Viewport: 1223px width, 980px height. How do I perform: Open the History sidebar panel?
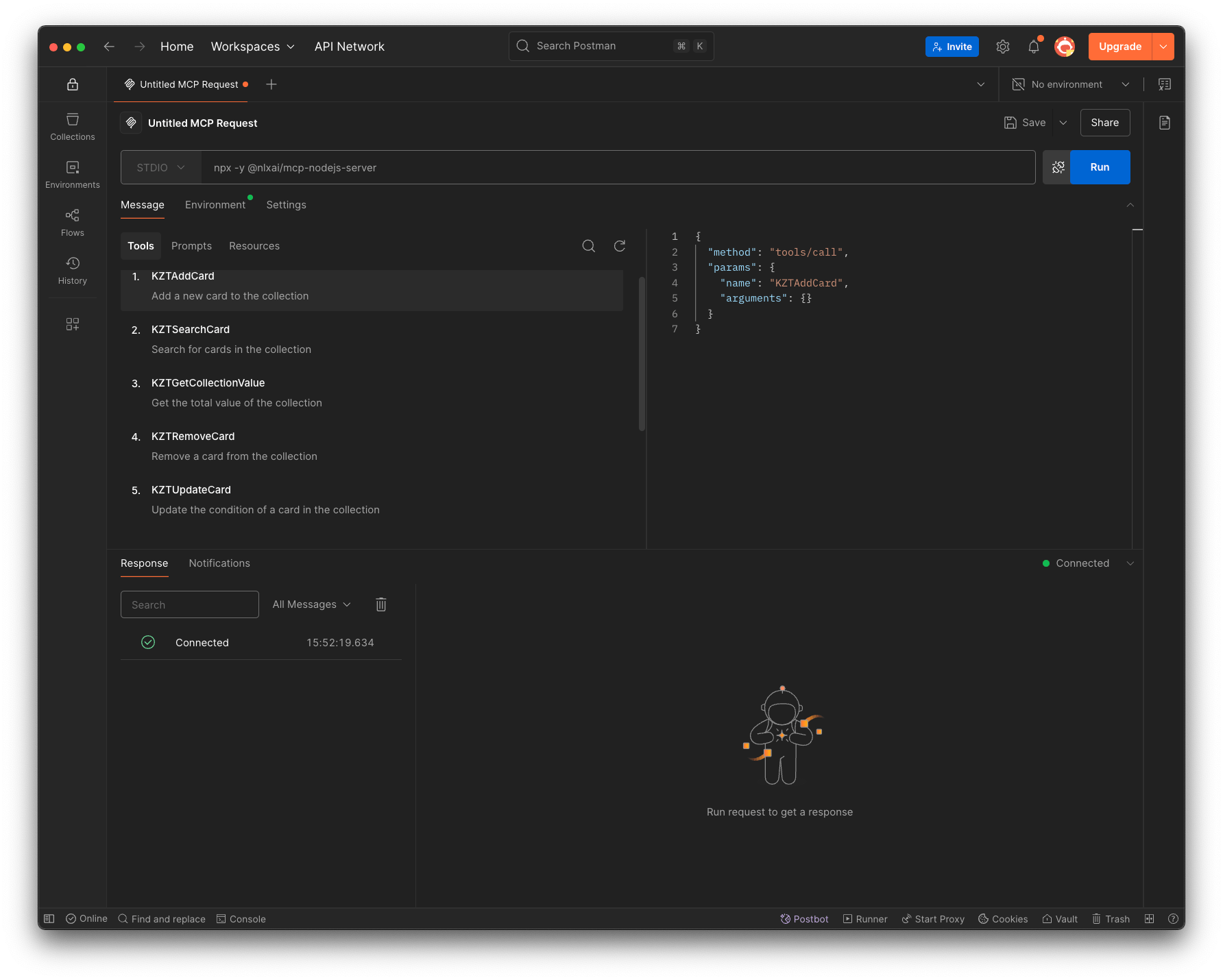(72, 271)
